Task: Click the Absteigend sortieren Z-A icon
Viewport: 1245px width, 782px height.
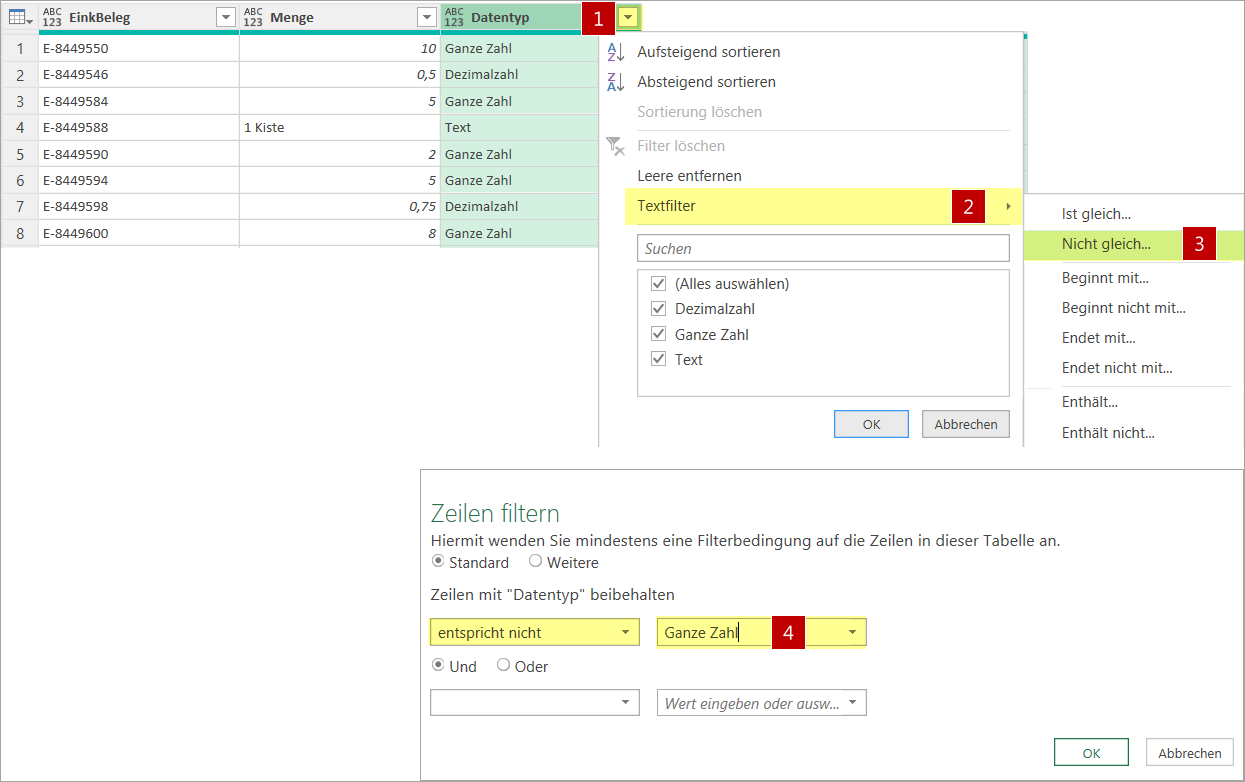Action: [x=616, y=82]
